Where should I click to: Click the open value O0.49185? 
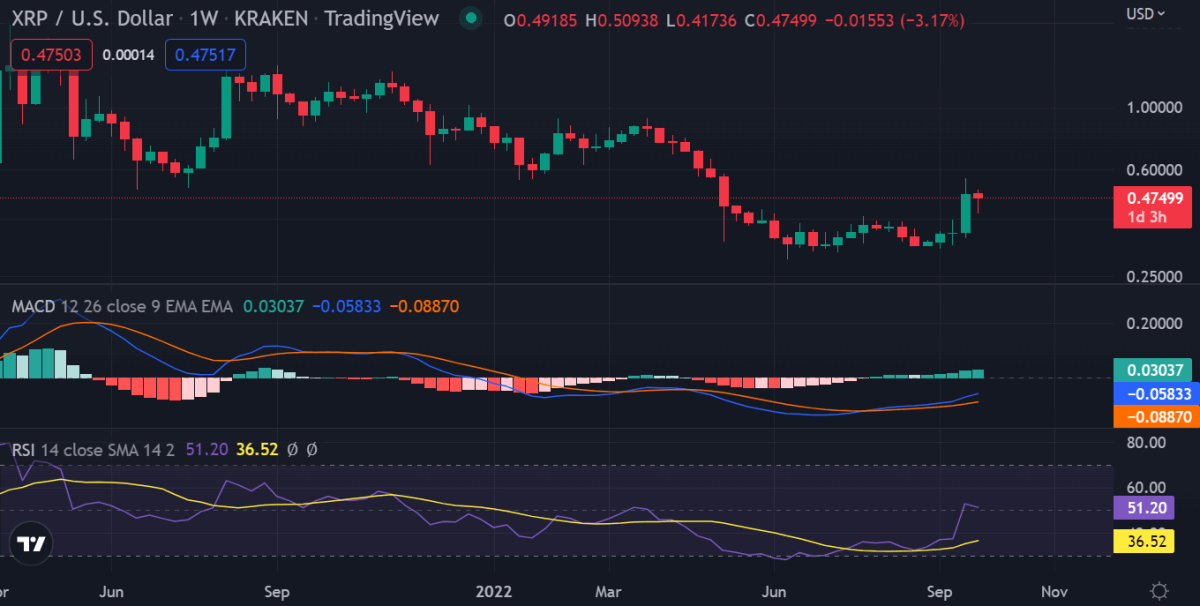pos(539,20)
